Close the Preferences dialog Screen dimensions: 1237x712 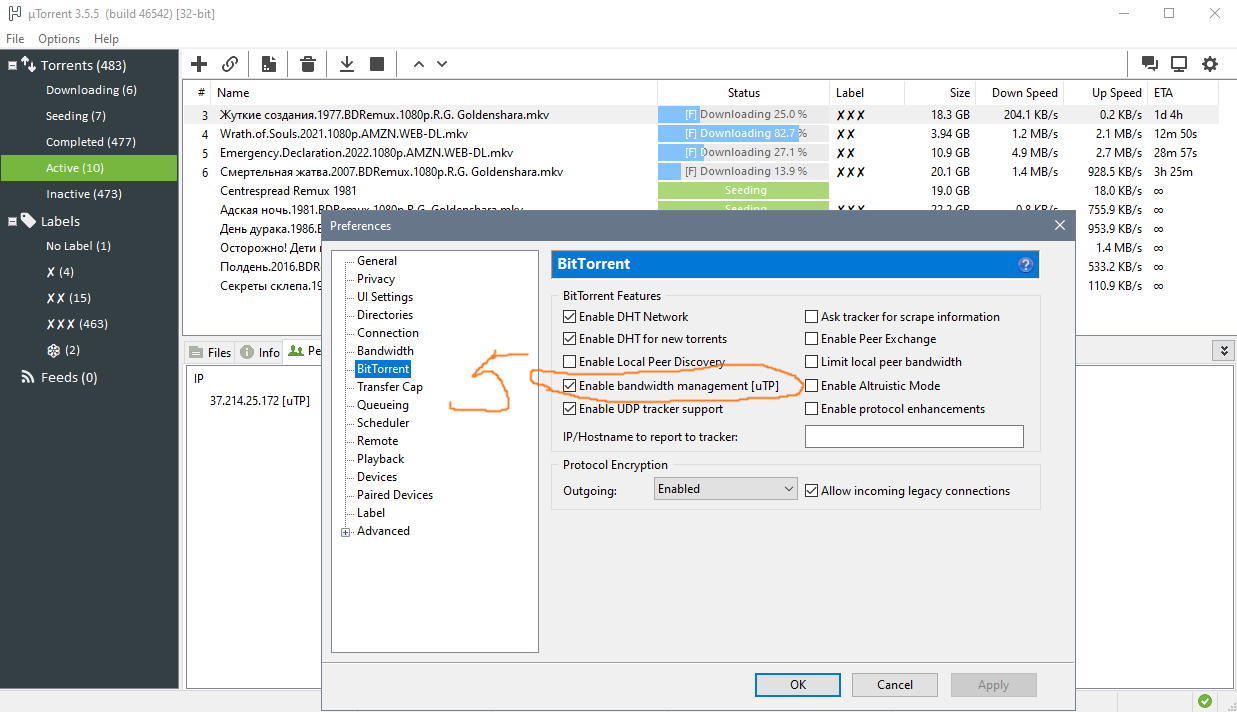tap(1060, 226)
